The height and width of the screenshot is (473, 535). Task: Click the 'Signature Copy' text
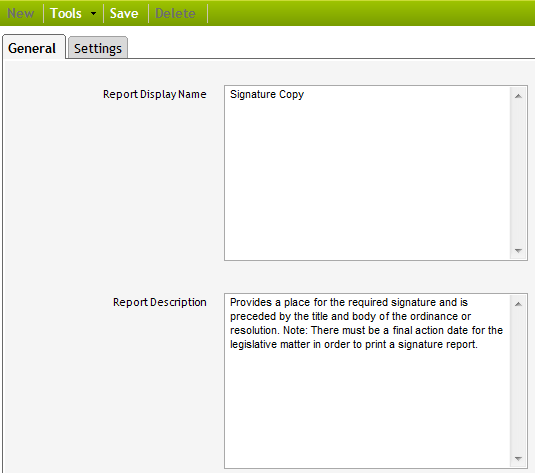click(267, 94)
